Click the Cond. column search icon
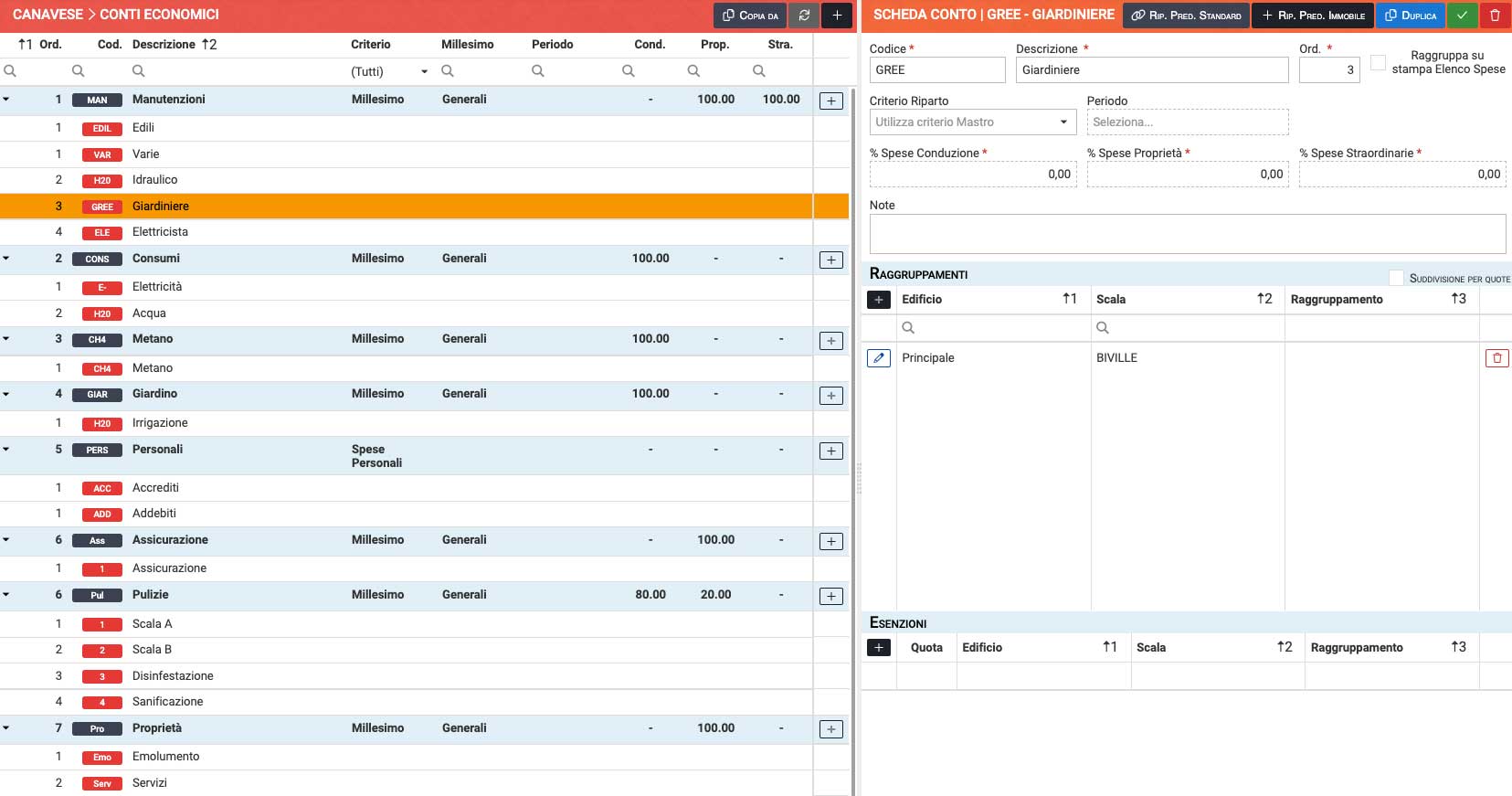 coord(629,71)
